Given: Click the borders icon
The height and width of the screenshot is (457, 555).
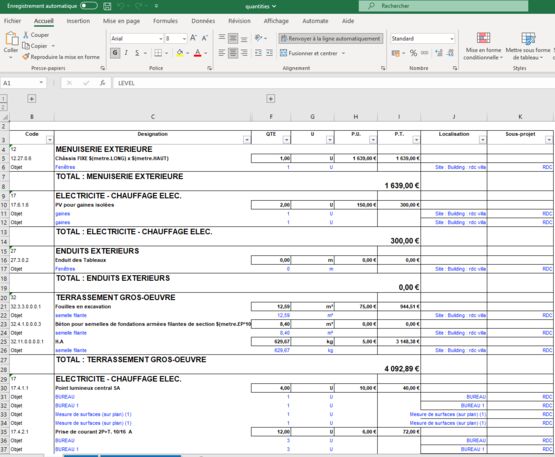Looking at the screenshot, I should click(x=158, y=53).
